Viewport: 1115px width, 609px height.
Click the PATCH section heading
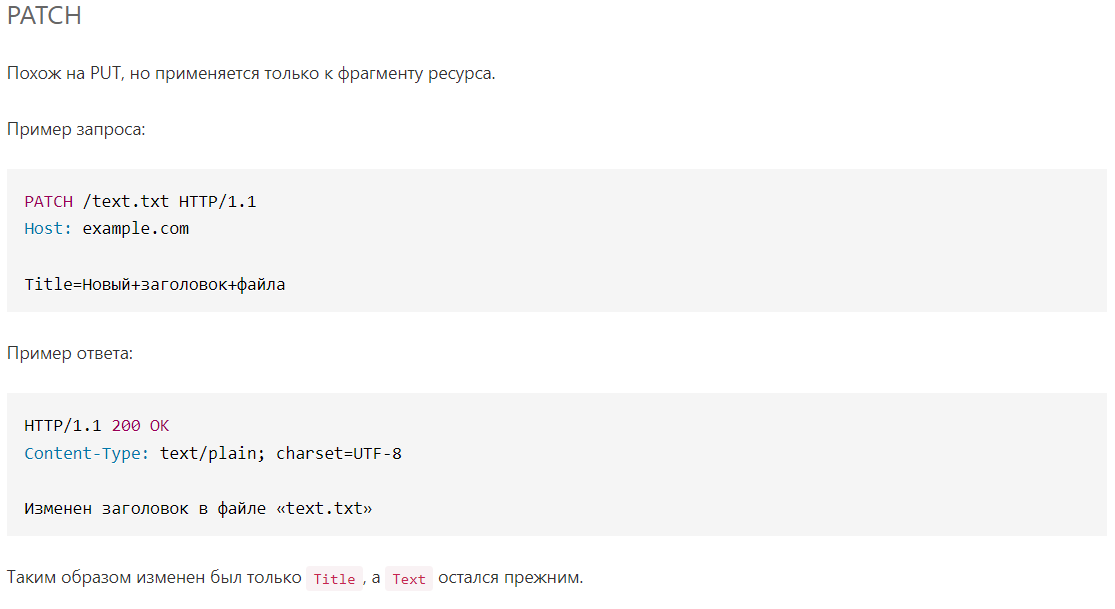click(44, 16)
